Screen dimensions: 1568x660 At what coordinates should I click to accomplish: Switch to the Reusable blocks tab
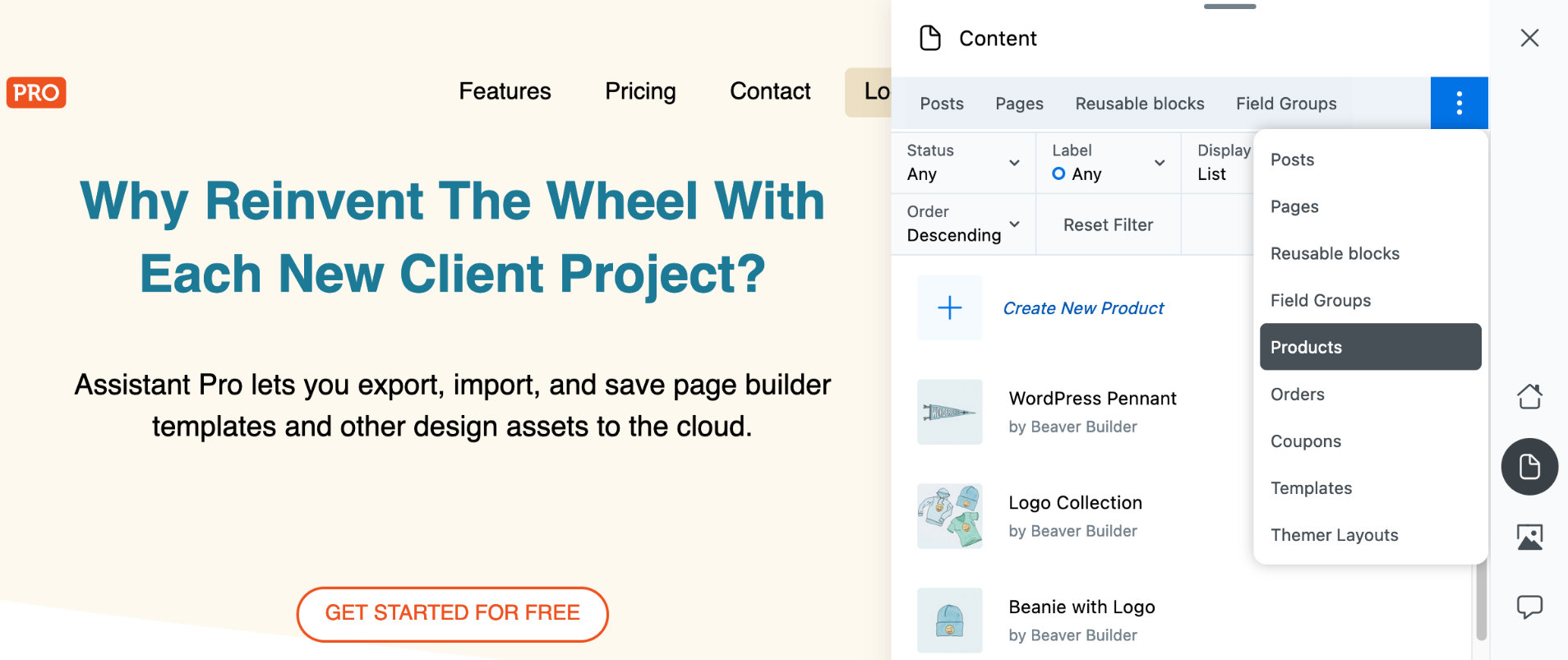(1139, 104)
